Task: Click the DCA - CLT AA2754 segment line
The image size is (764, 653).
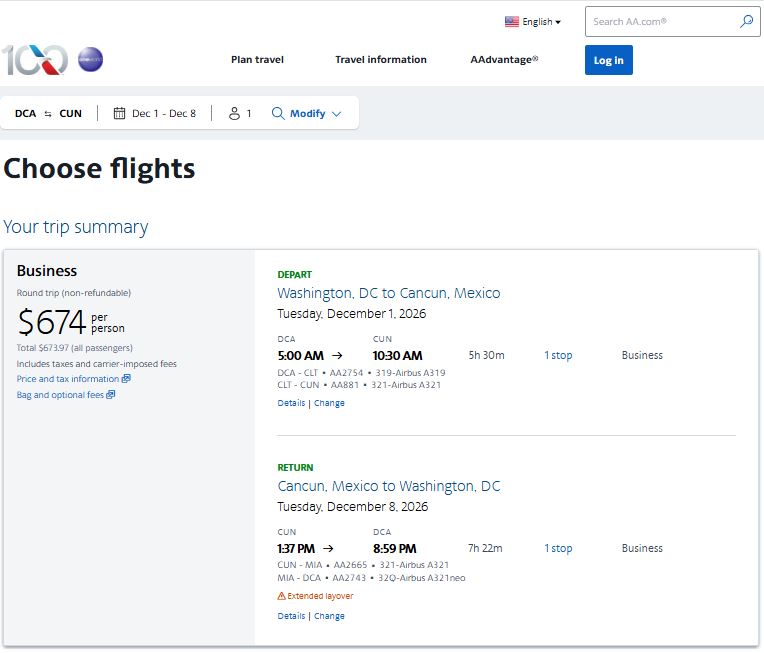Action: pyautogui.click(x=362, y=373)
